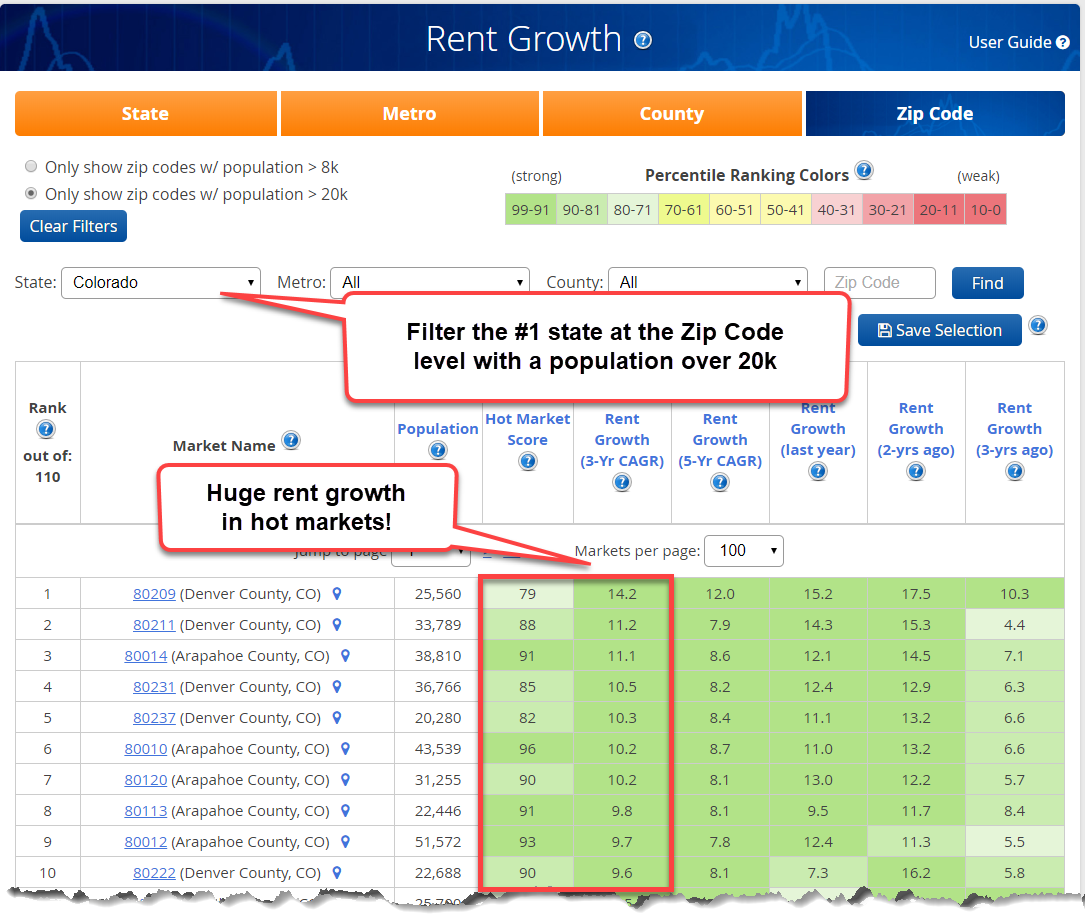This screenshot has height=916, width=1085.
Task: Sort by Hot Market Score header
Action: click(528, 429)
